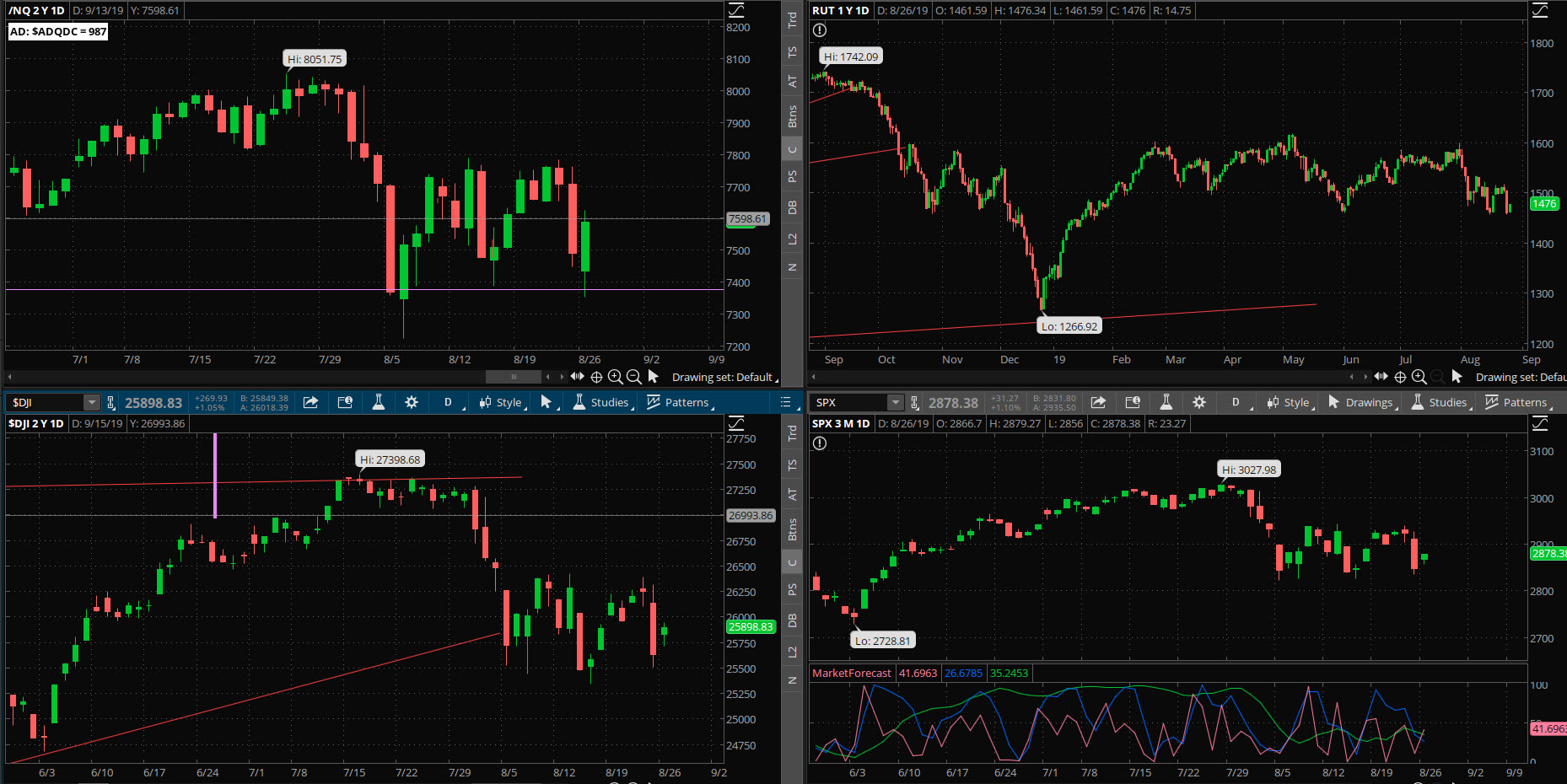Open Drawings menu in SPX toolbar
Viewport: 1567px width, 784px height.
[1362, 402]
